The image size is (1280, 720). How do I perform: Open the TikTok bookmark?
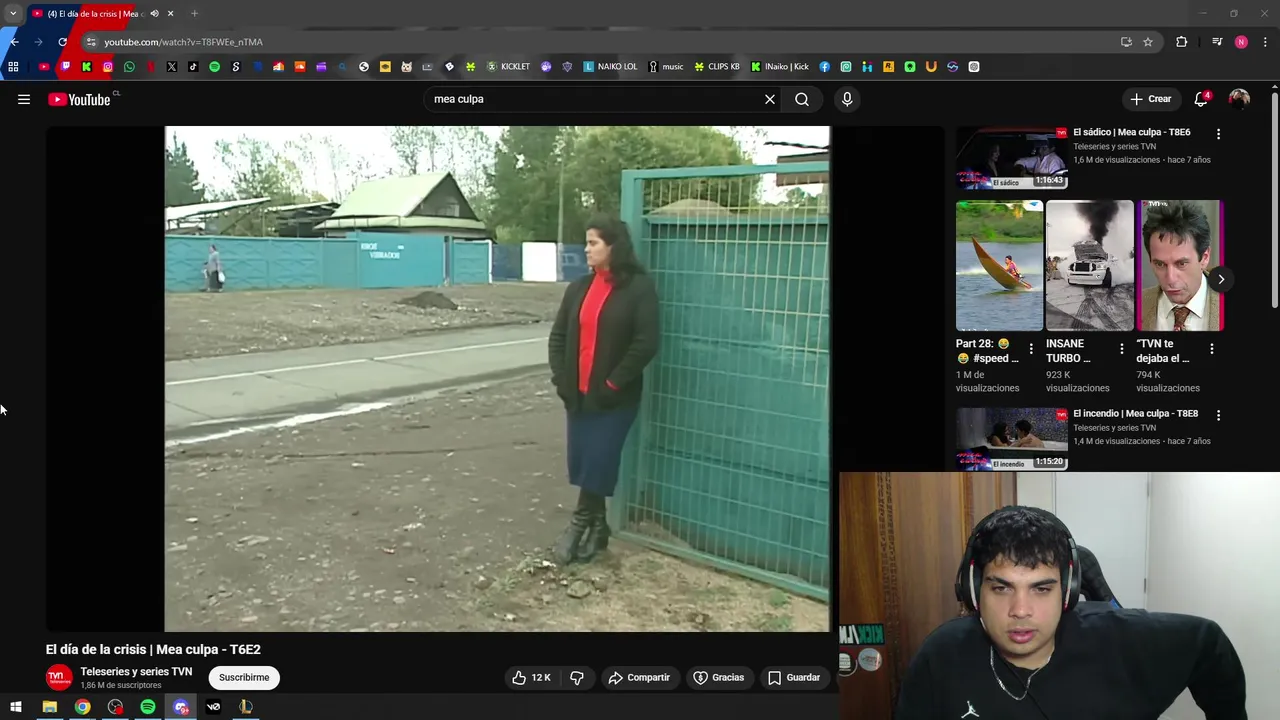click(193, 67)
